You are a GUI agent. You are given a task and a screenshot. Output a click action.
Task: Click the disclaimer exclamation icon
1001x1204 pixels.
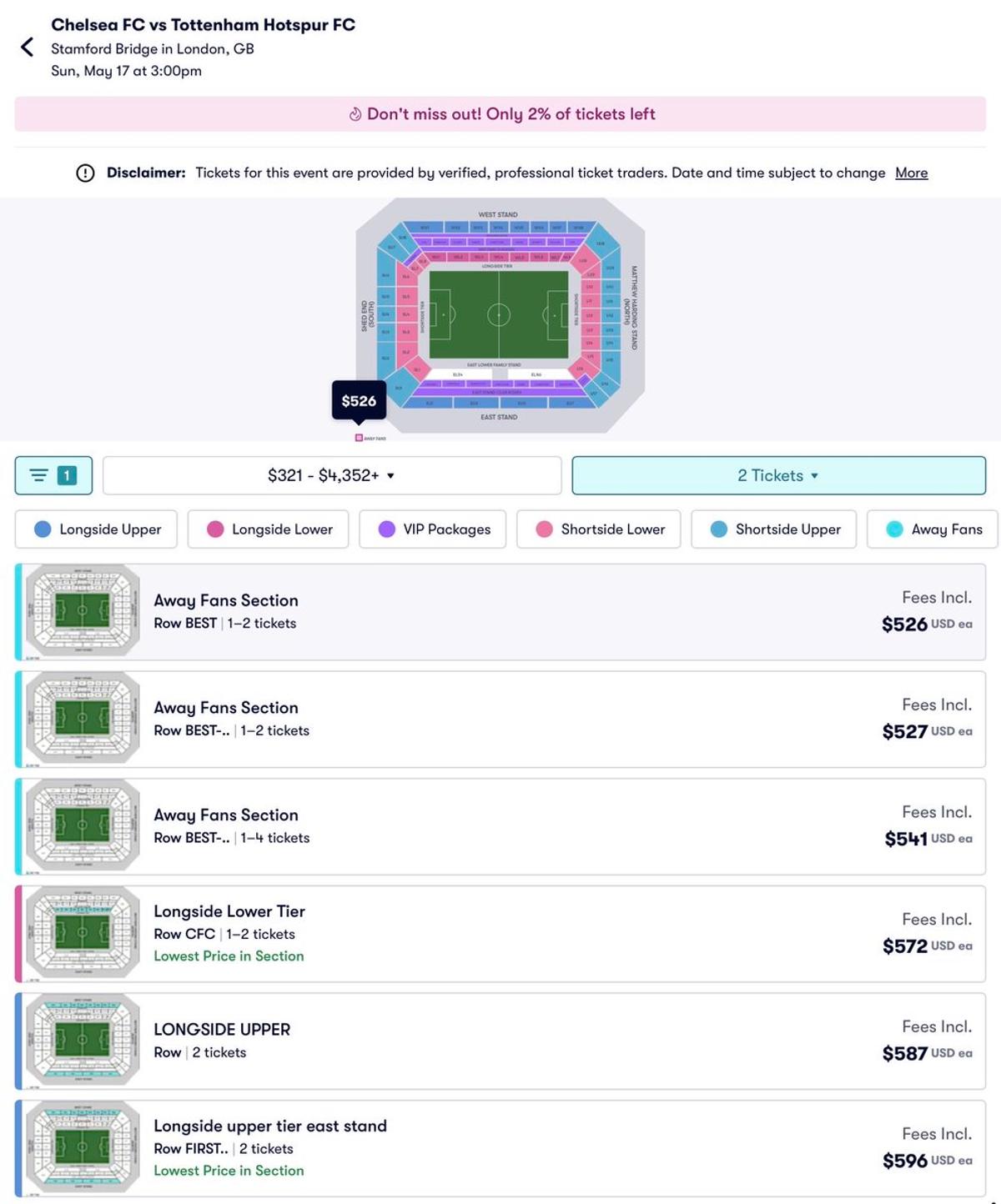(84, 173)
